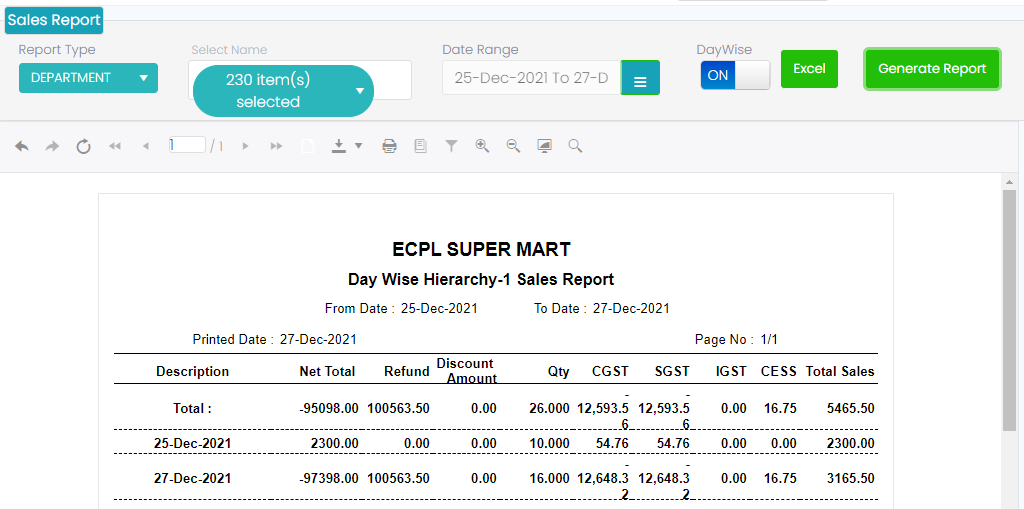Open the date range picker menu button
1024x509 pixels.
tap(640, 79)
